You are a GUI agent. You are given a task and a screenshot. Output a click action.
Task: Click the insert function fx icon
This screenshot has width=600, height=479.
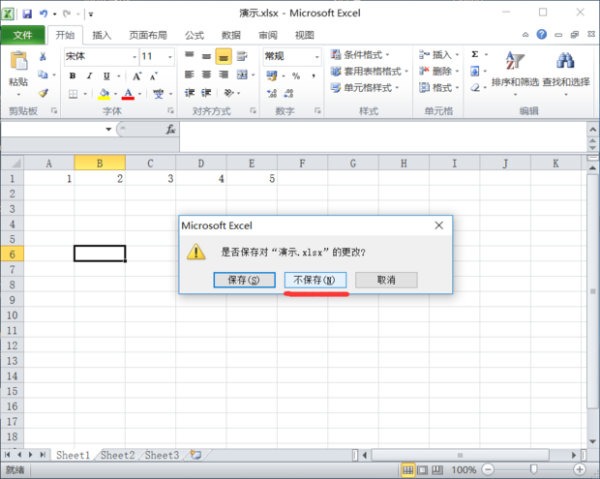tap(171, 129)
